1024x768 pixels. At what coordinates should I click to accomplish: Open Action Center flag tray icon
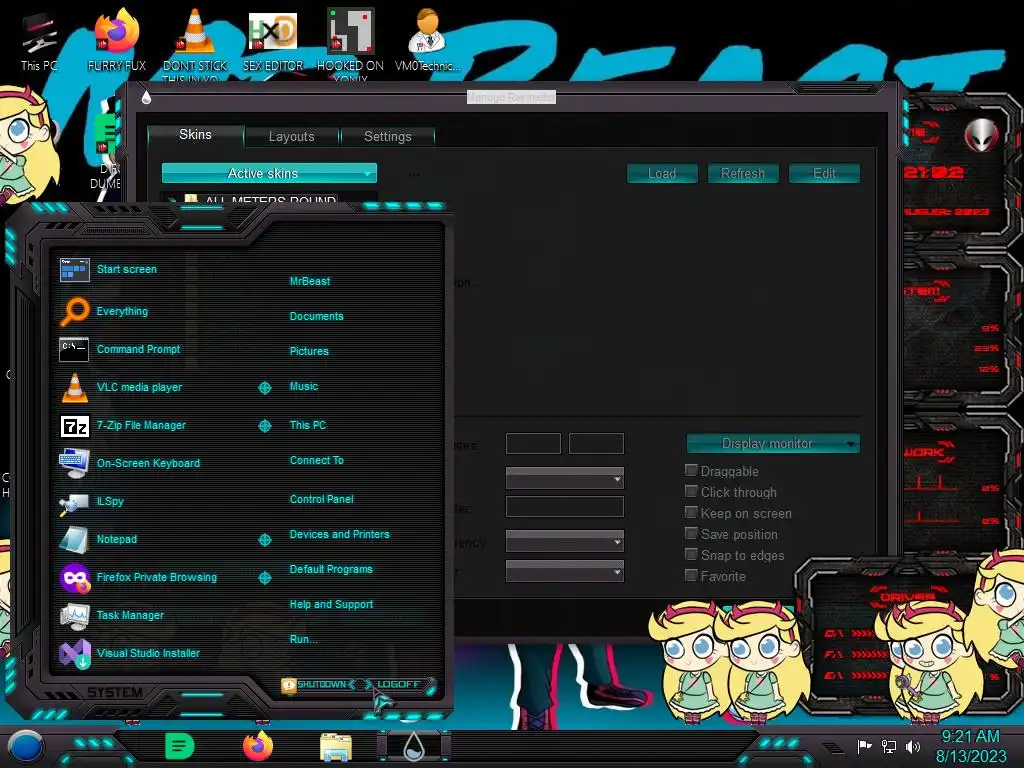[x=865, y=746]
